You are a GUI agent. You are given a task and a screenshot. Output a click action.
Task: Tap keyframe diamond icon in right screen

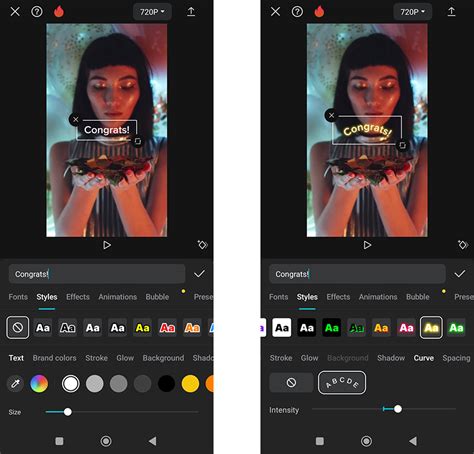point(463,245)
